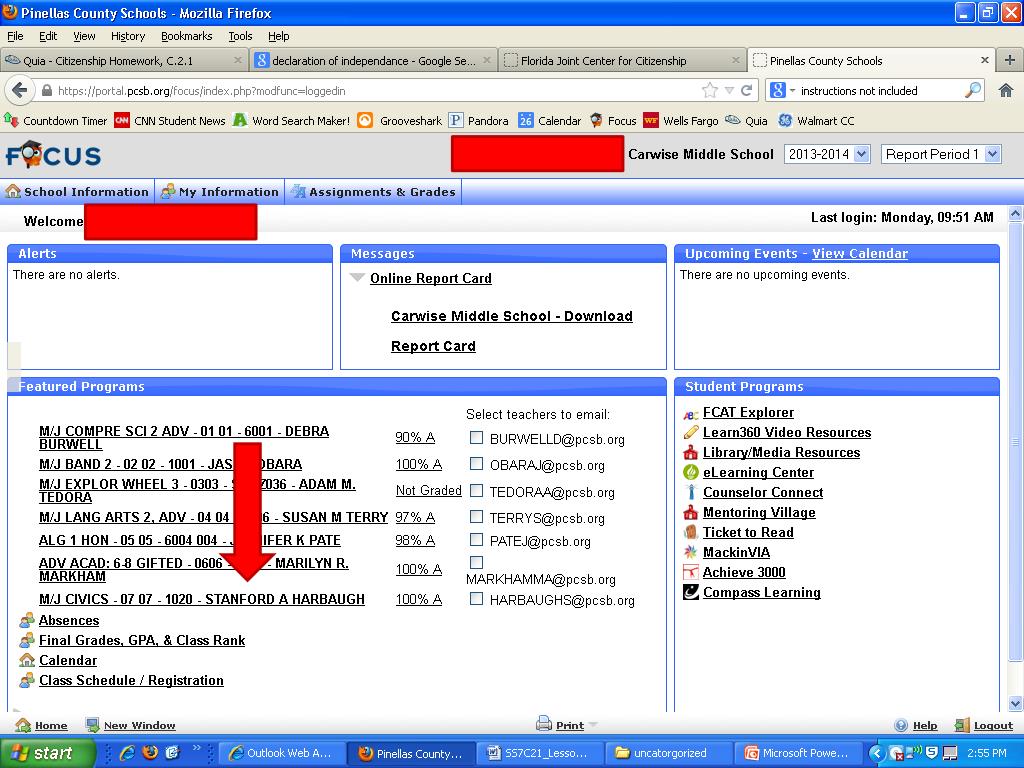1024x768 pixels.
Task: Check the PATEJ@pcsb.org email box
Action: click(x=477, y=539)
